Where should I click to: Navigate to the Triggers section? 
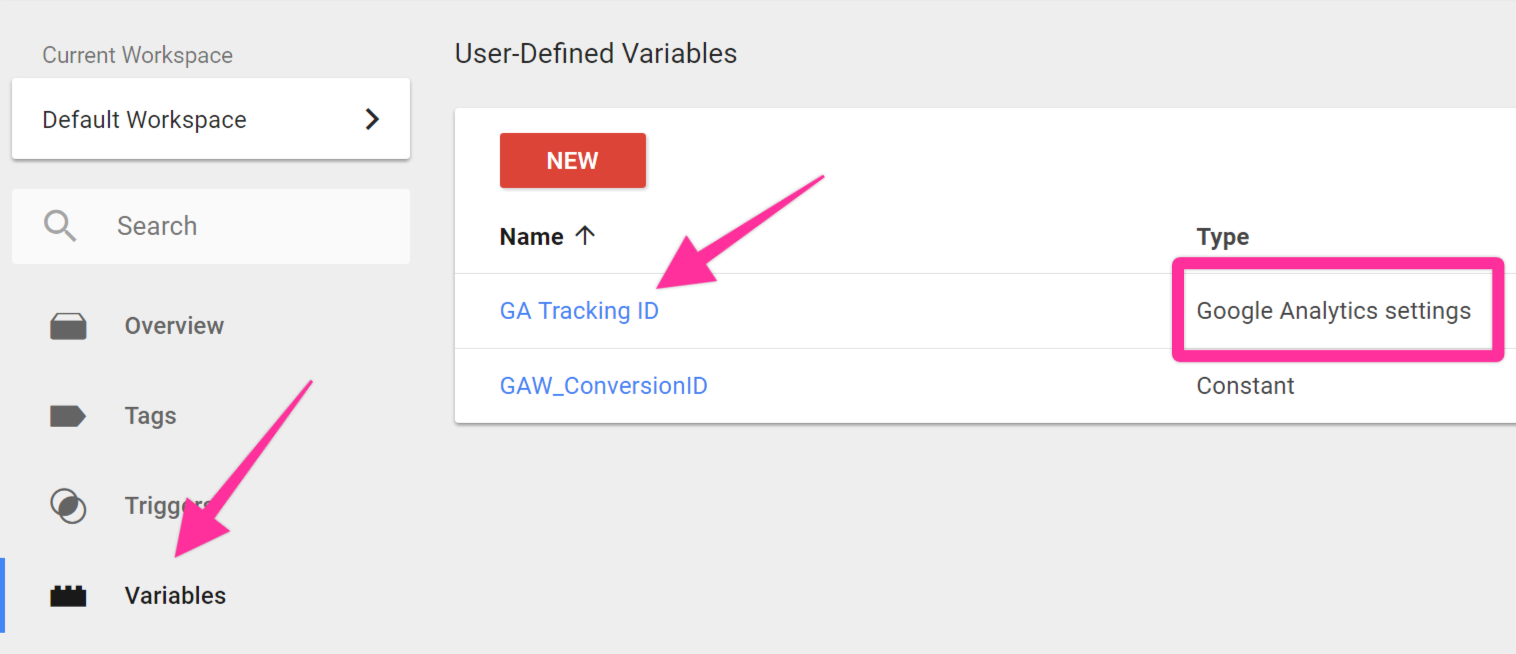160,505
